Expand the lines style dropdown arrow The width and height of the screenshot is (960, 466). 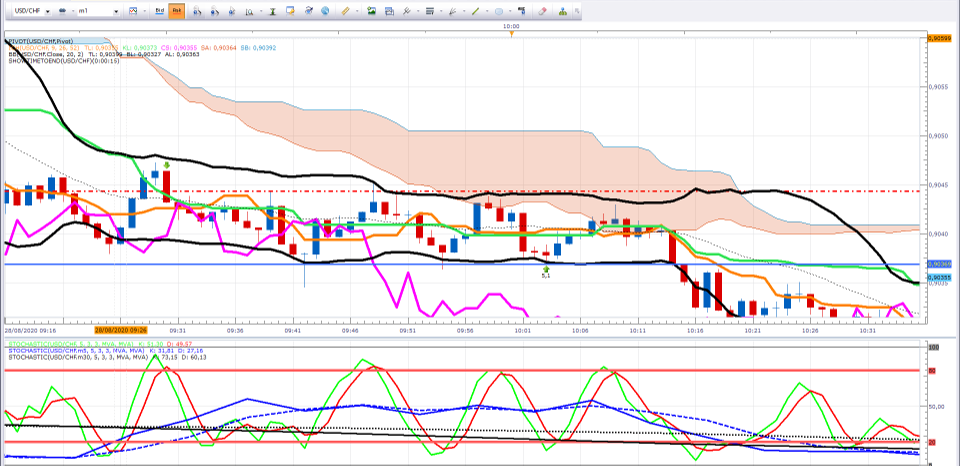pyautogui.click(x=441, y=11)
